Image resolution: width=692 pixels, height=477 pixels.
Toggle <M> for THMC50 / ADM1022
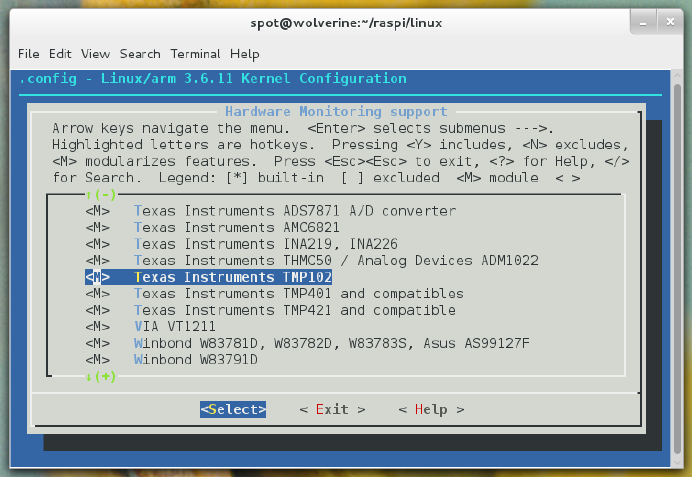(98, 261)
